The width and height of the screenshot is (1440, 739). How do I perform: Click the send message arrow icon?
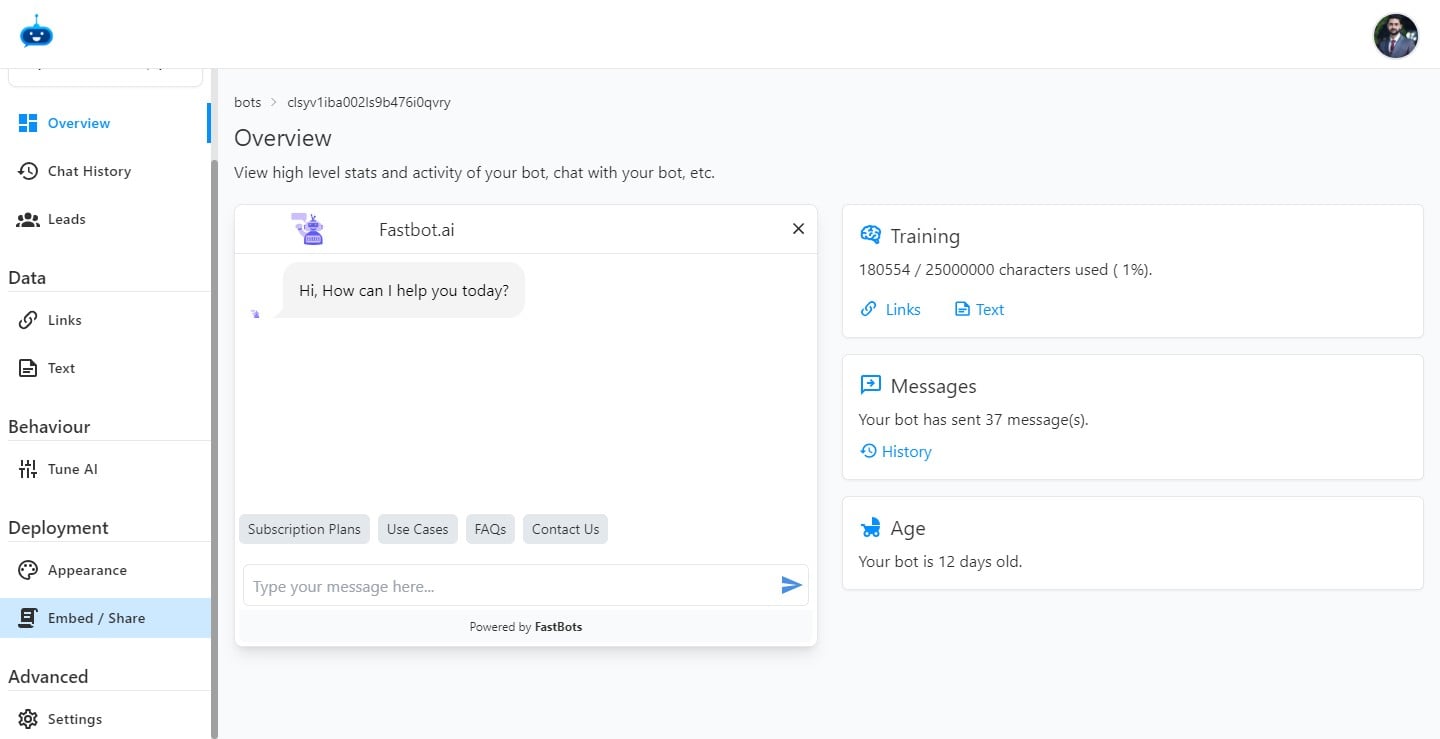791,586
